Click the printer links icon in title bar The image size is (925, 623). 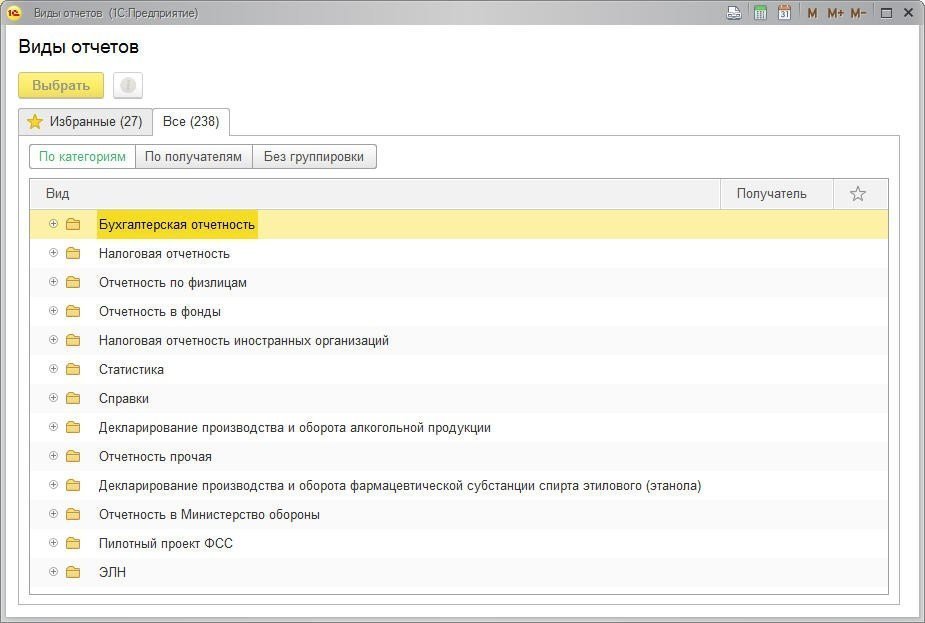[734, 13]
